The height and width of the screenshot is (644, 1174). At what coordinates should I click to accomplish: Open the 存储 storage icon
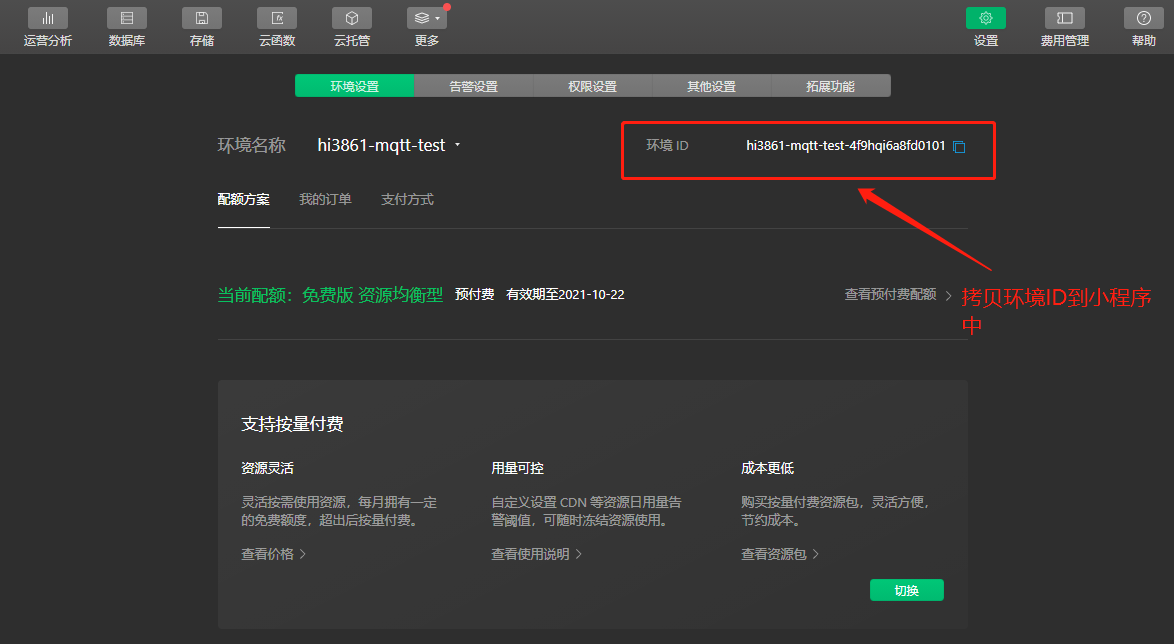(201, 18)
